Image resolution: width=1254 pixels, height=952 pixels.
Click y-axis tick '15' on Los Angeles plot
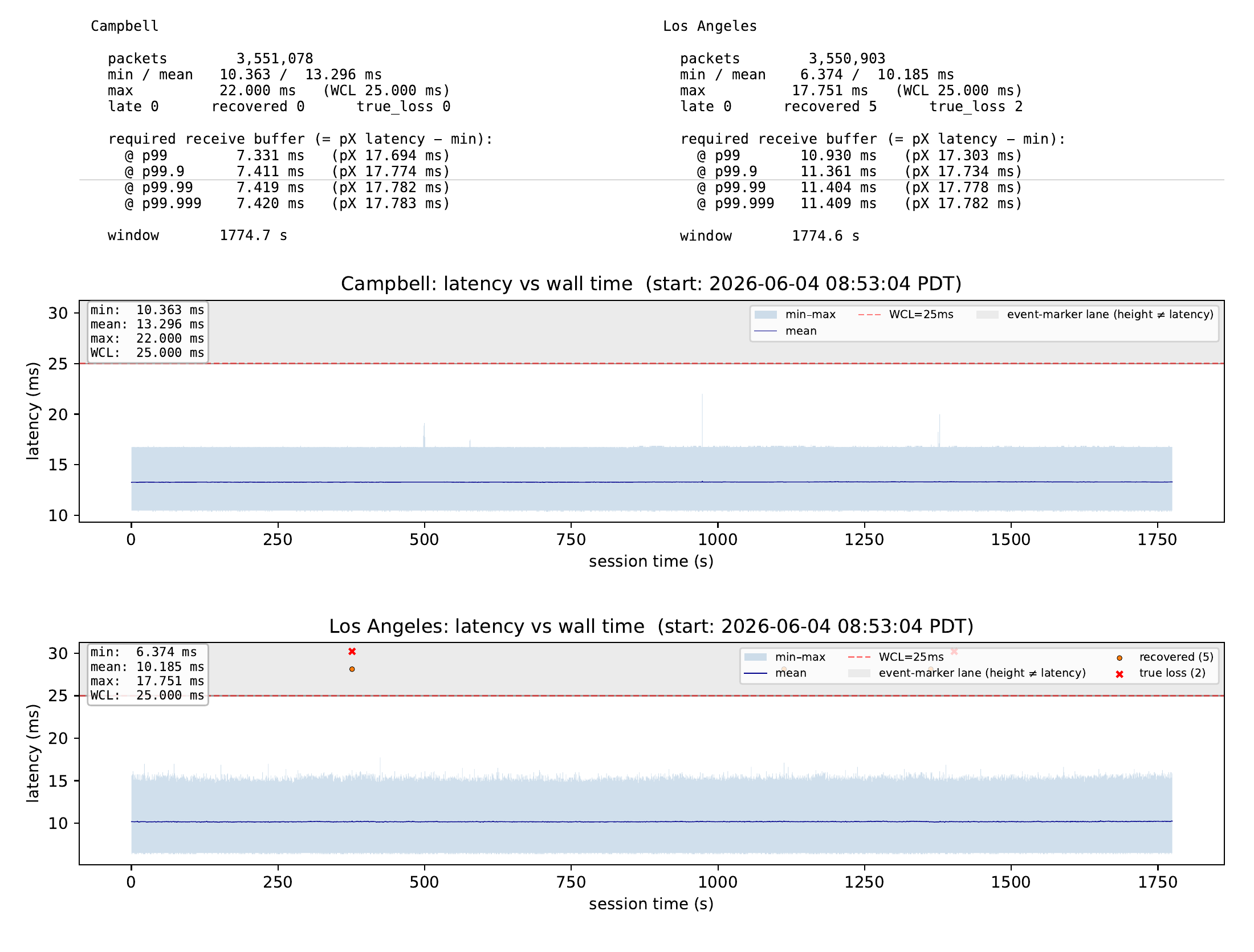tap(58, 781)
